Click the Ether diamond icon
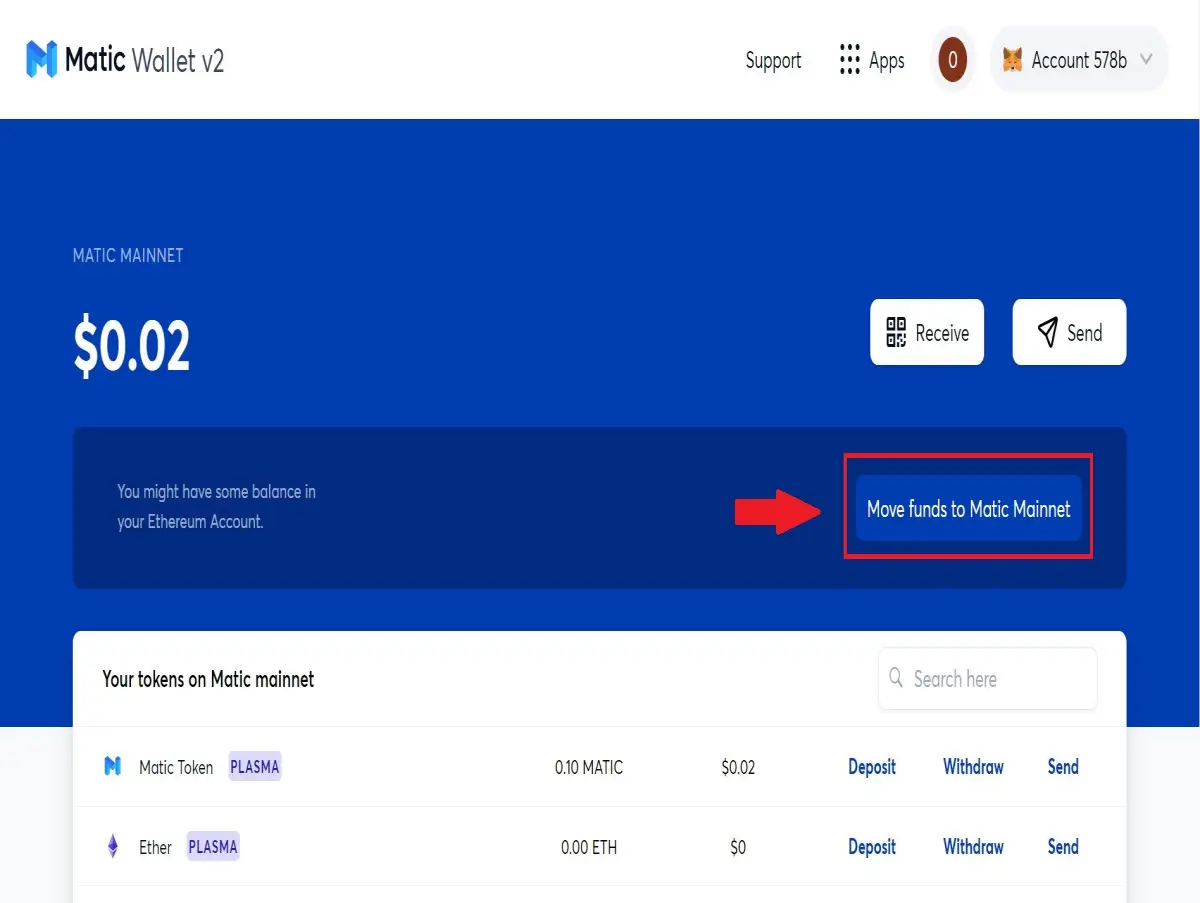This screenshot has height=903, width=1200. click(113, 847)
